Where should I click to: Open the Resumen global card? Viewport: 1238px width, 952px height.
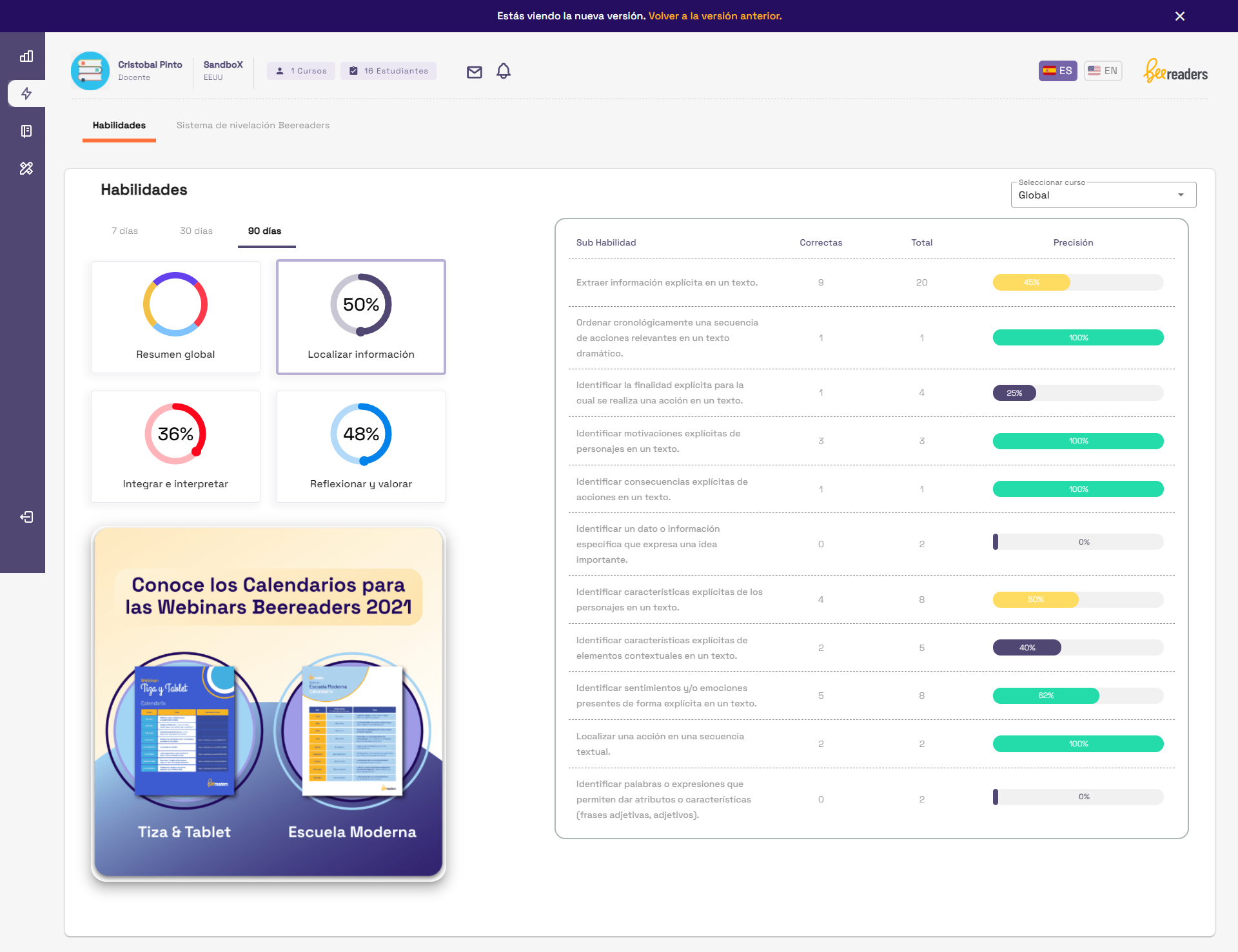pyautogui.click(x=175, y=316)
